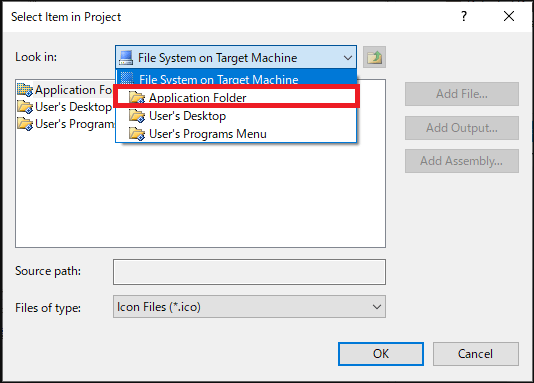
Task: Close the Select Item in Project dialog
Action: [x=509, y=16]
